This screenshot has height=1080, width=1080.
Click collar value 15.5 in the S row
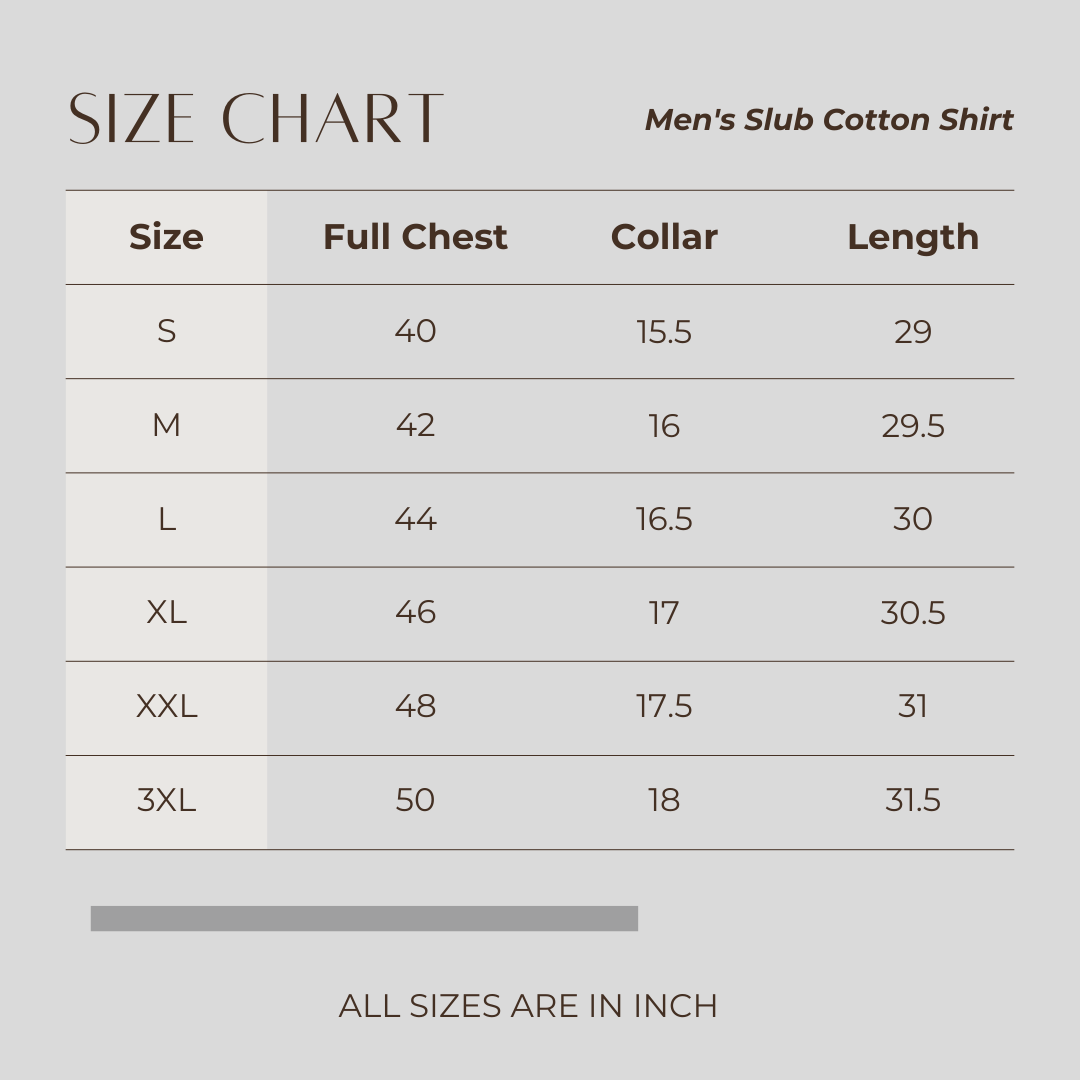coord(664,331)
